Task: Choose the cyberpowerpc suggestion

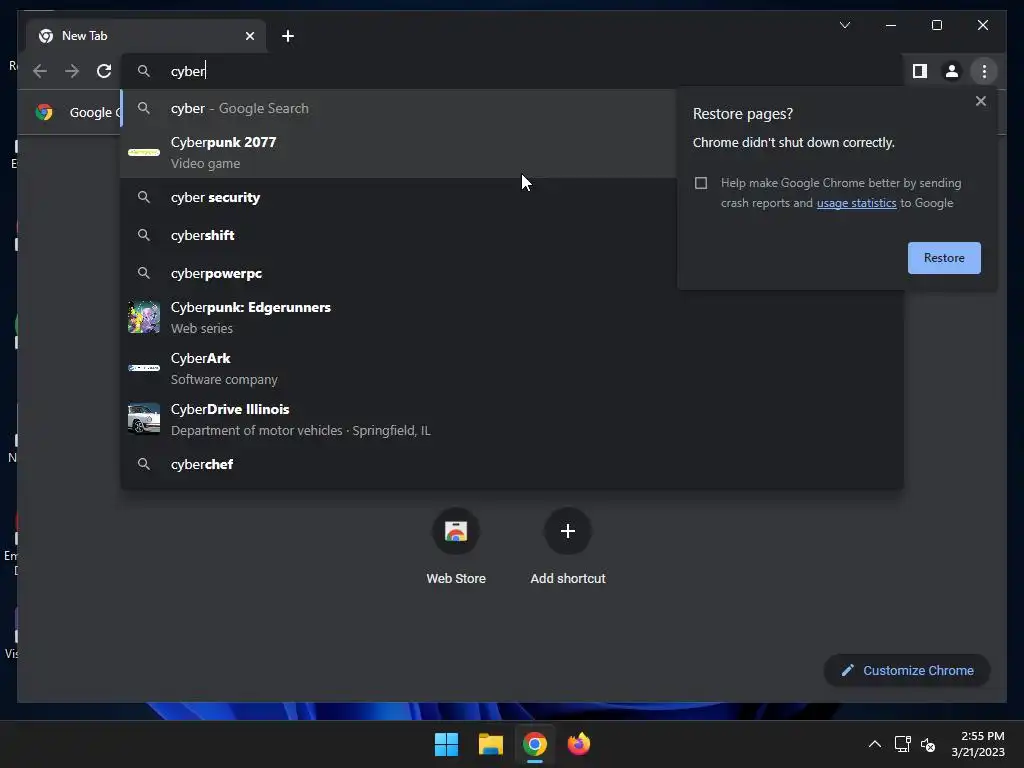Action: coord(398,273)
